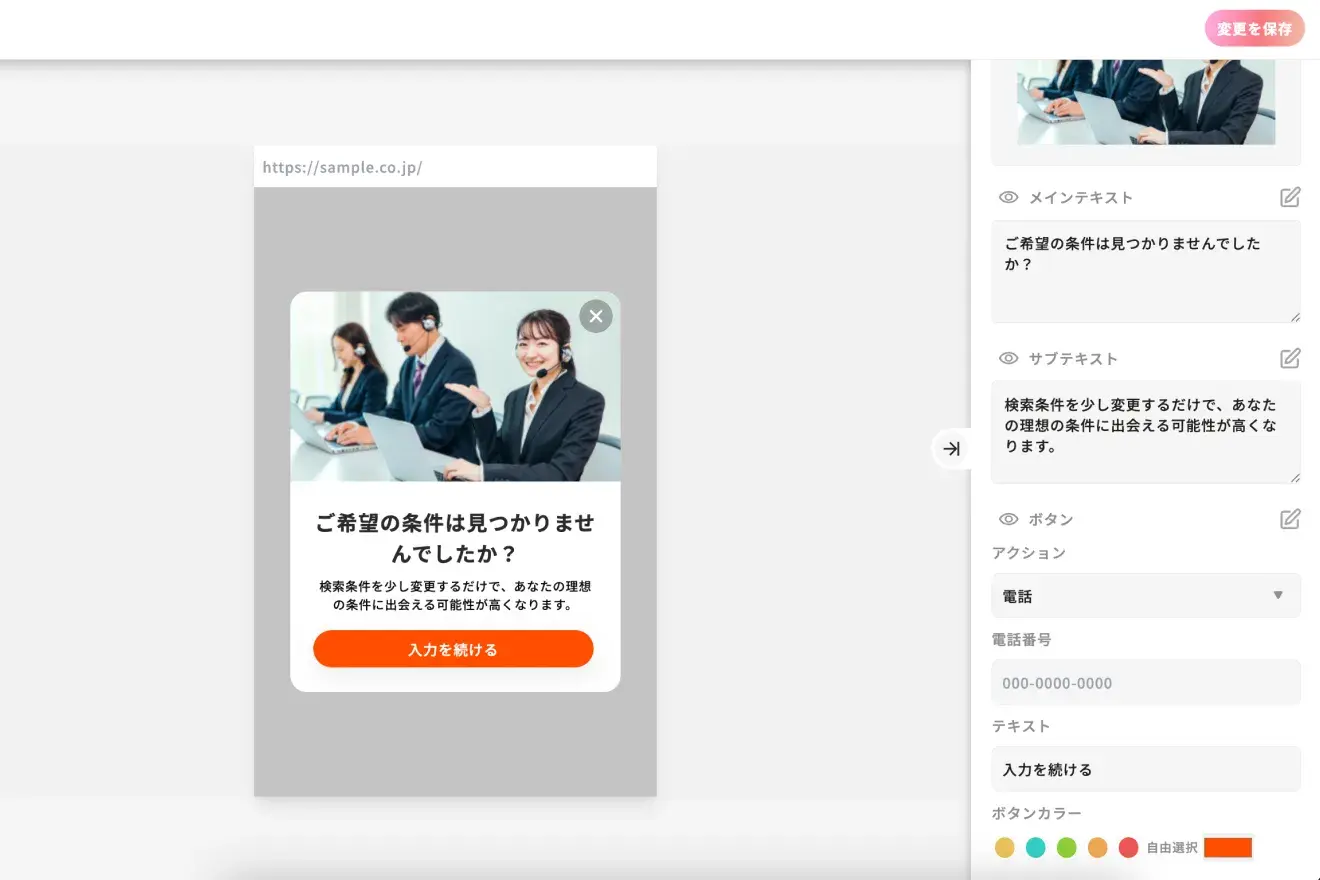Close the popup with the X icon
Viewport: 1320px width, 880px height.
click(x=596, y=316)
